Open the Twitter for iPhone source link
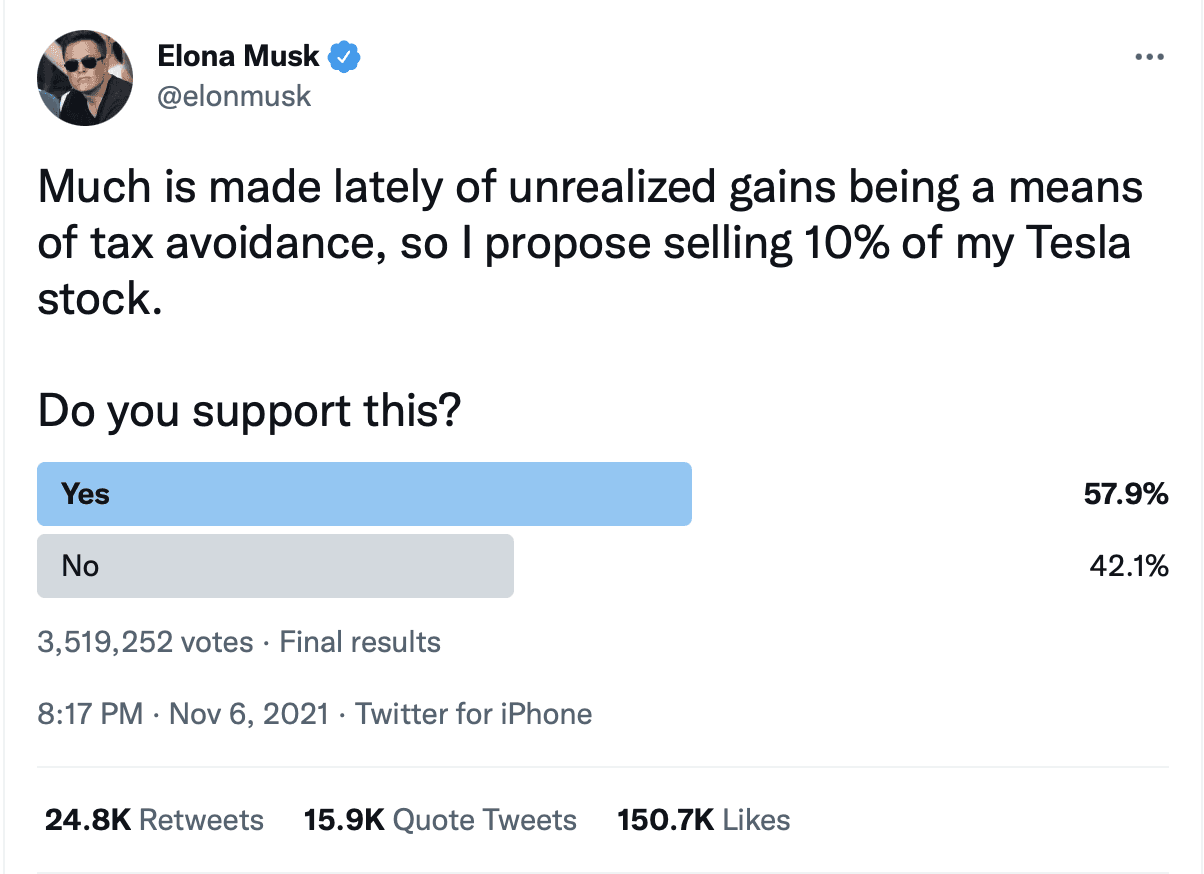1204x874 pixels. 474,714
